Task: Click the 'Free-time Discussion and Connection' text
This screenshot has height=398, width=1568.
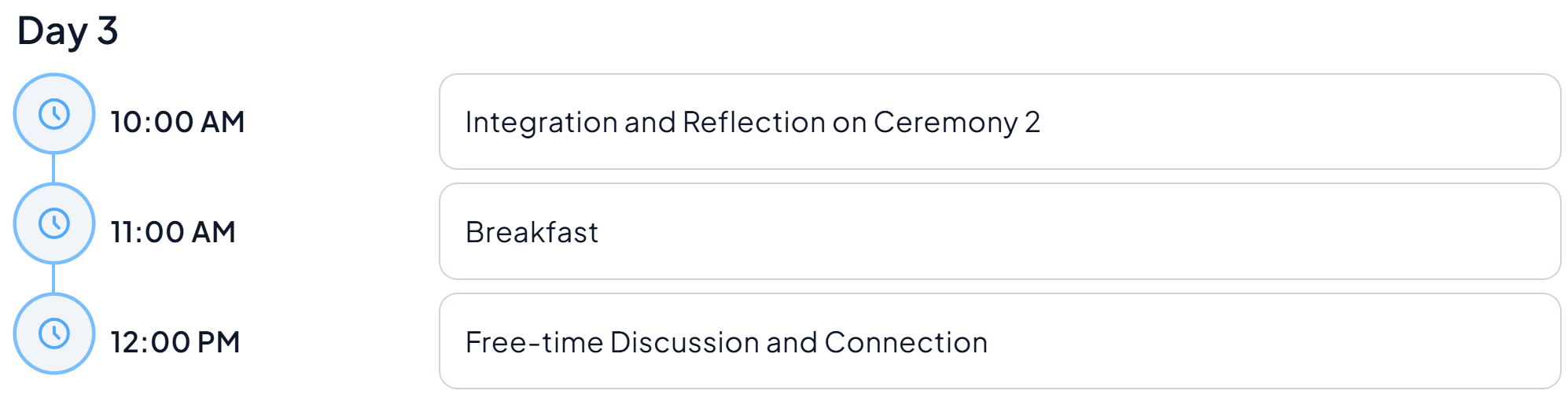Action: coord(726,342)
